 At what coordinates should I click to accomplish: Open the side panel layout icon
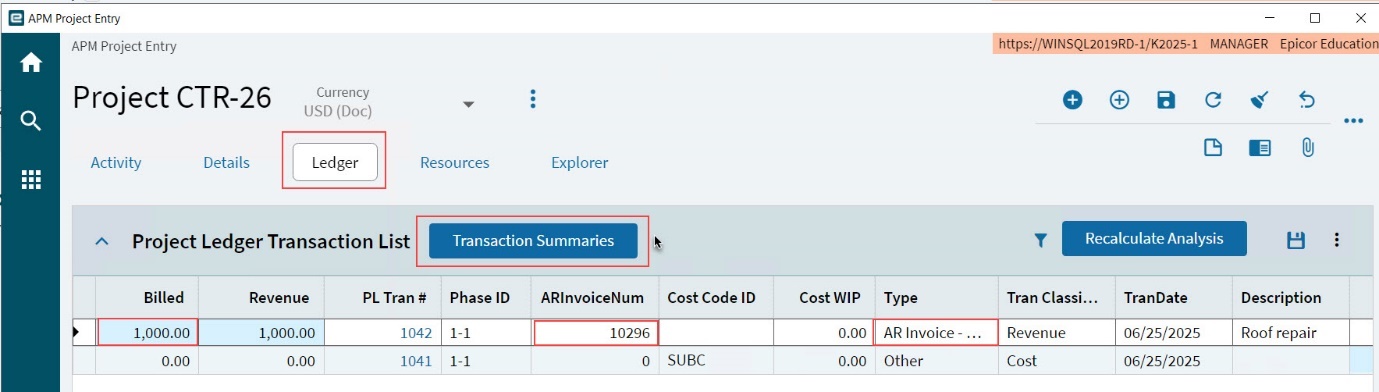click(x=1260, y=148)
